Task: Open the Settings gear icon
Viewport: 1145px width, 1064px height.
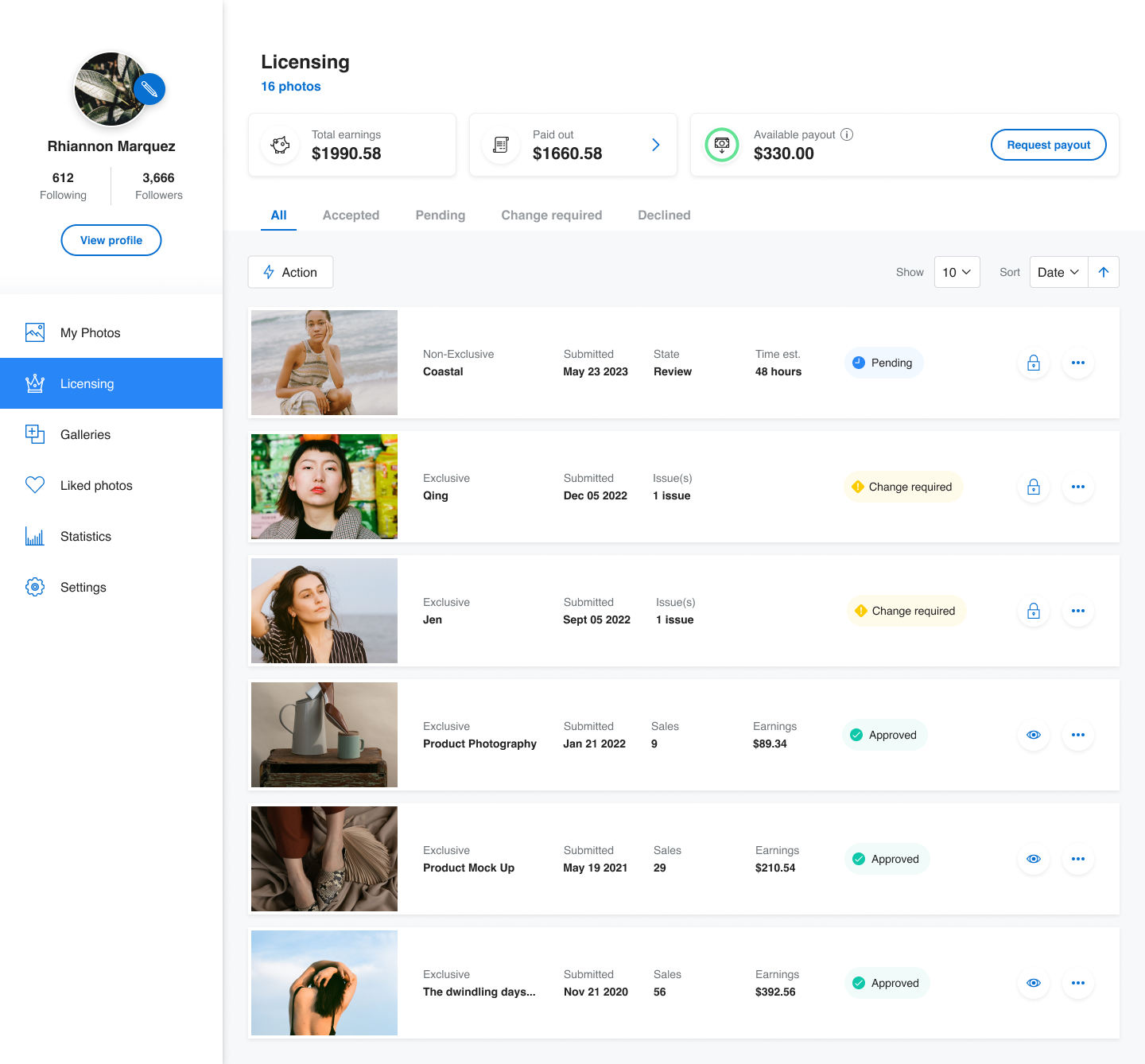Action: [35, 587]
